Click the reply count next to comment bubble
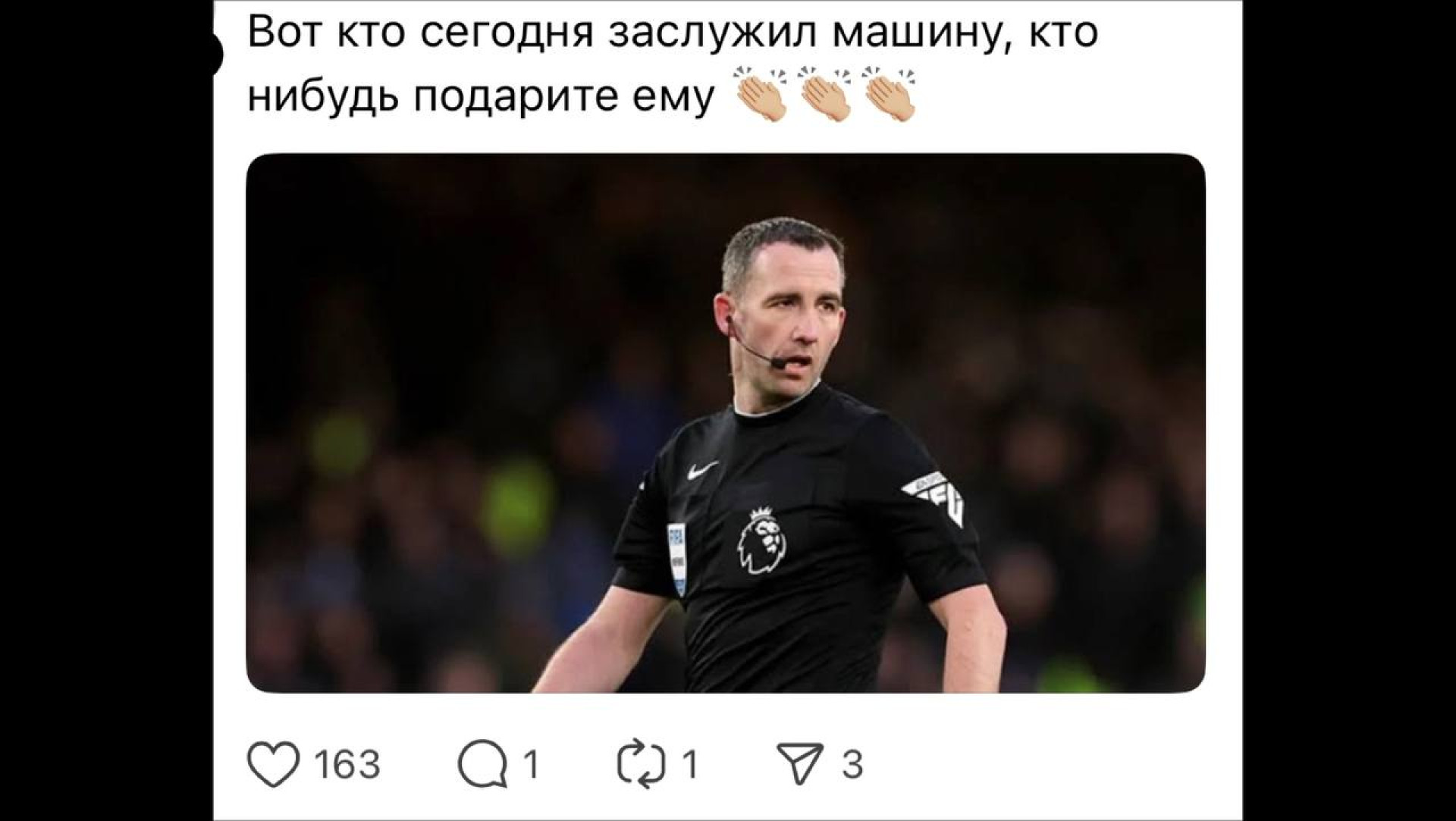1456x821 pixels. (532, 764)
